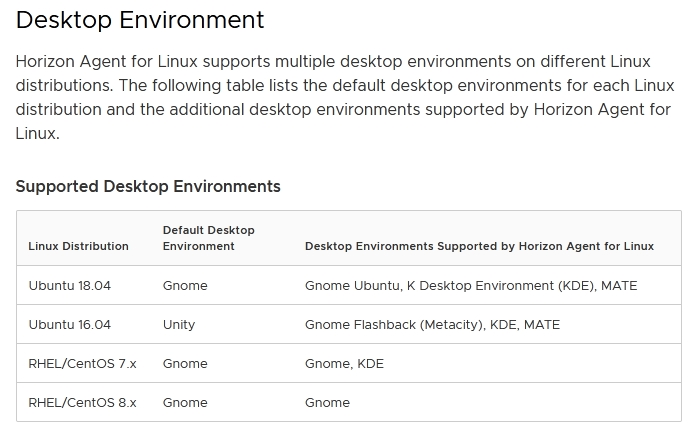697x435 pixels.
Task: Select the Linux Distribution column header
Action: [x=78, y=246]
